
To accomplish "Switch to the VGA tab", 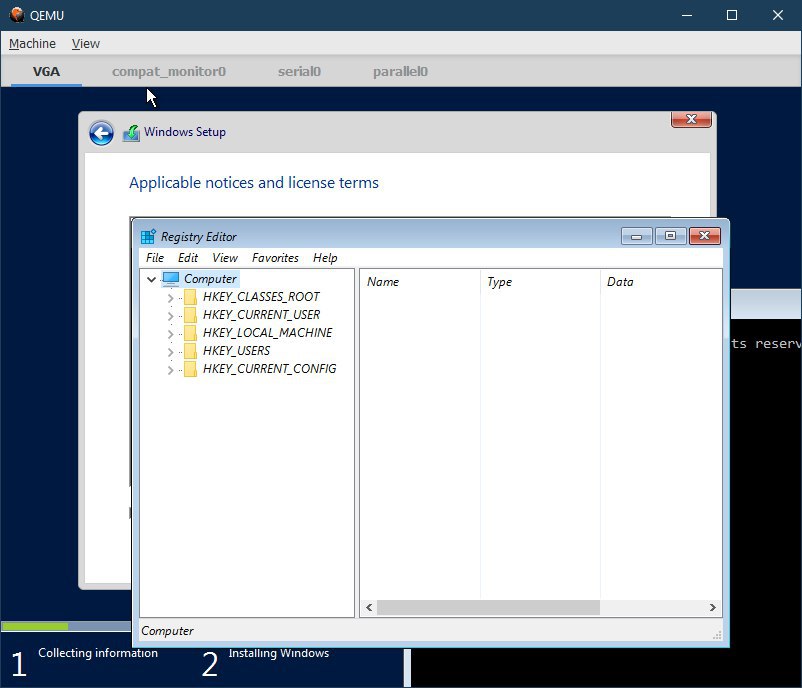I will (x=47, y=71).
